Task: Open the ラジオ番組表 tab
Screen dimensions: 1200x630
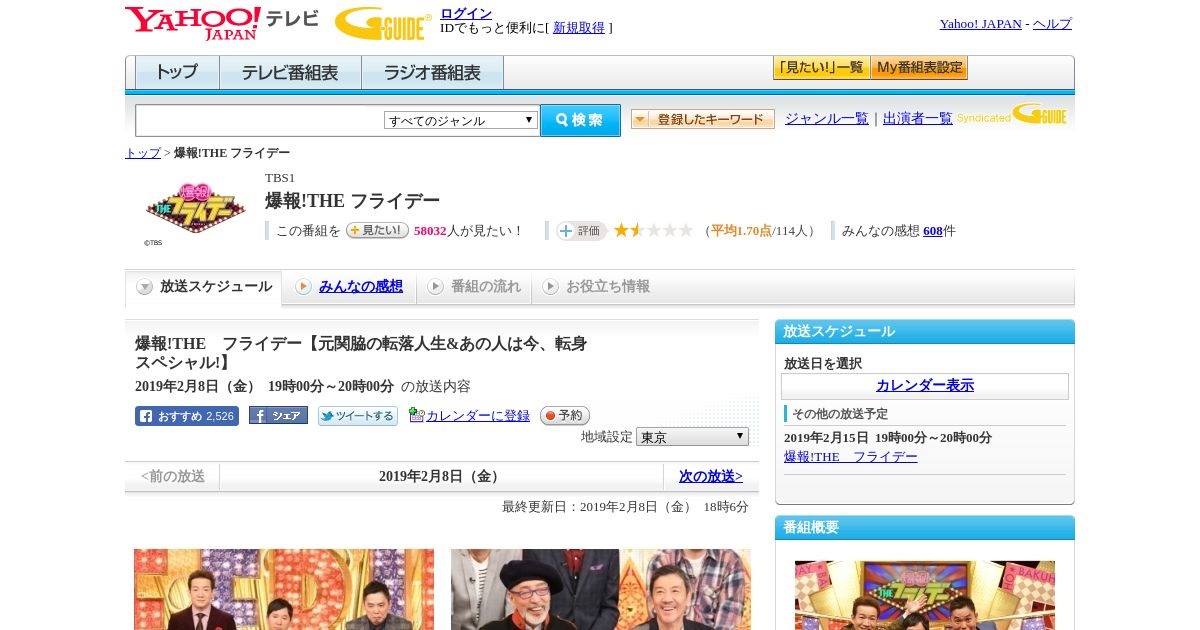Action: pos(432,72)
